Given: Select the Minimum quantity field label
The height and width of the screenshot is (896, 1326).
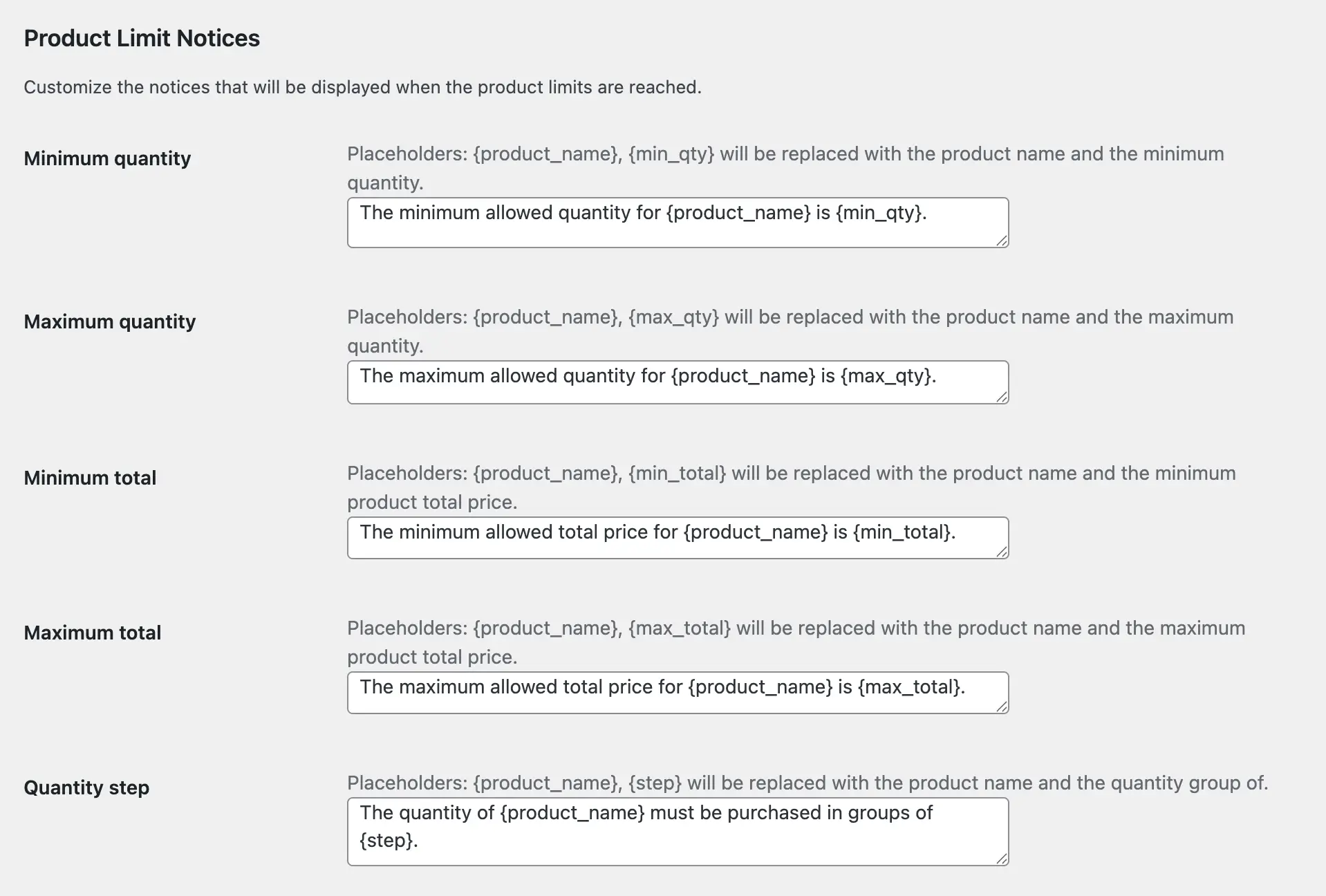Looking at the screenshot, I should (107, 159).
